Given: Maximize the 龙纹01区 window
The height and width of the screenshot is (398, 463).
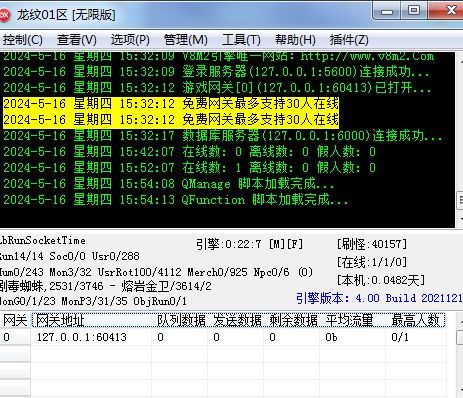Looking at the screenshot, I should (x=414, y=11).
